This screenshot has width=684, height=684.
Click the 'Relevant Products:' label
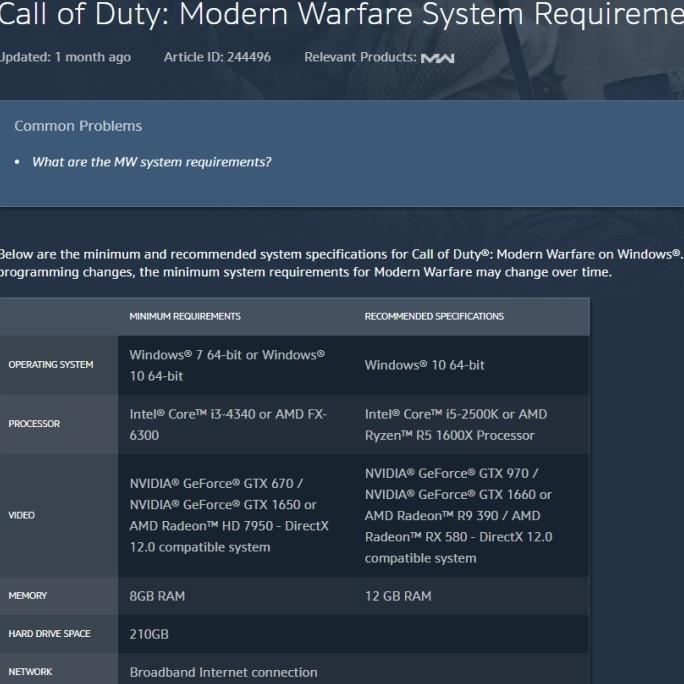[360, 57]
